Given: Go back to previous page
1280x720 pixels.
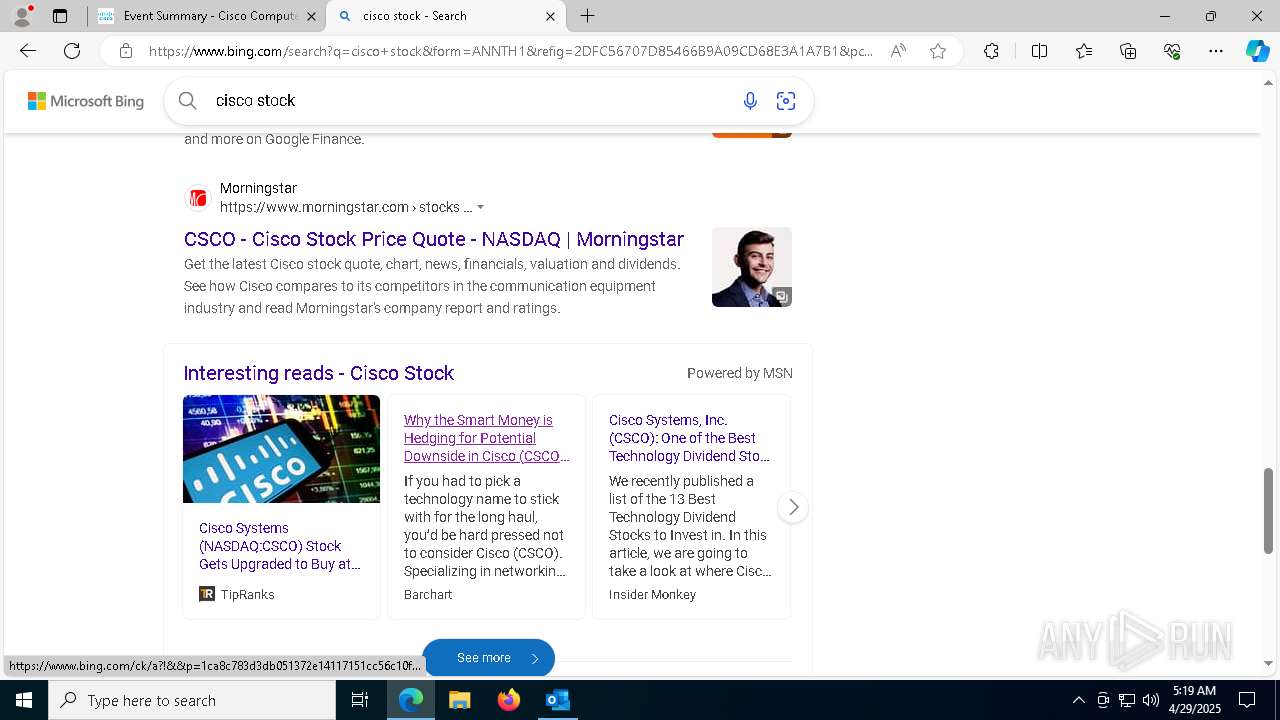Looking at the screenshot, I should click(x=28, y=51).
